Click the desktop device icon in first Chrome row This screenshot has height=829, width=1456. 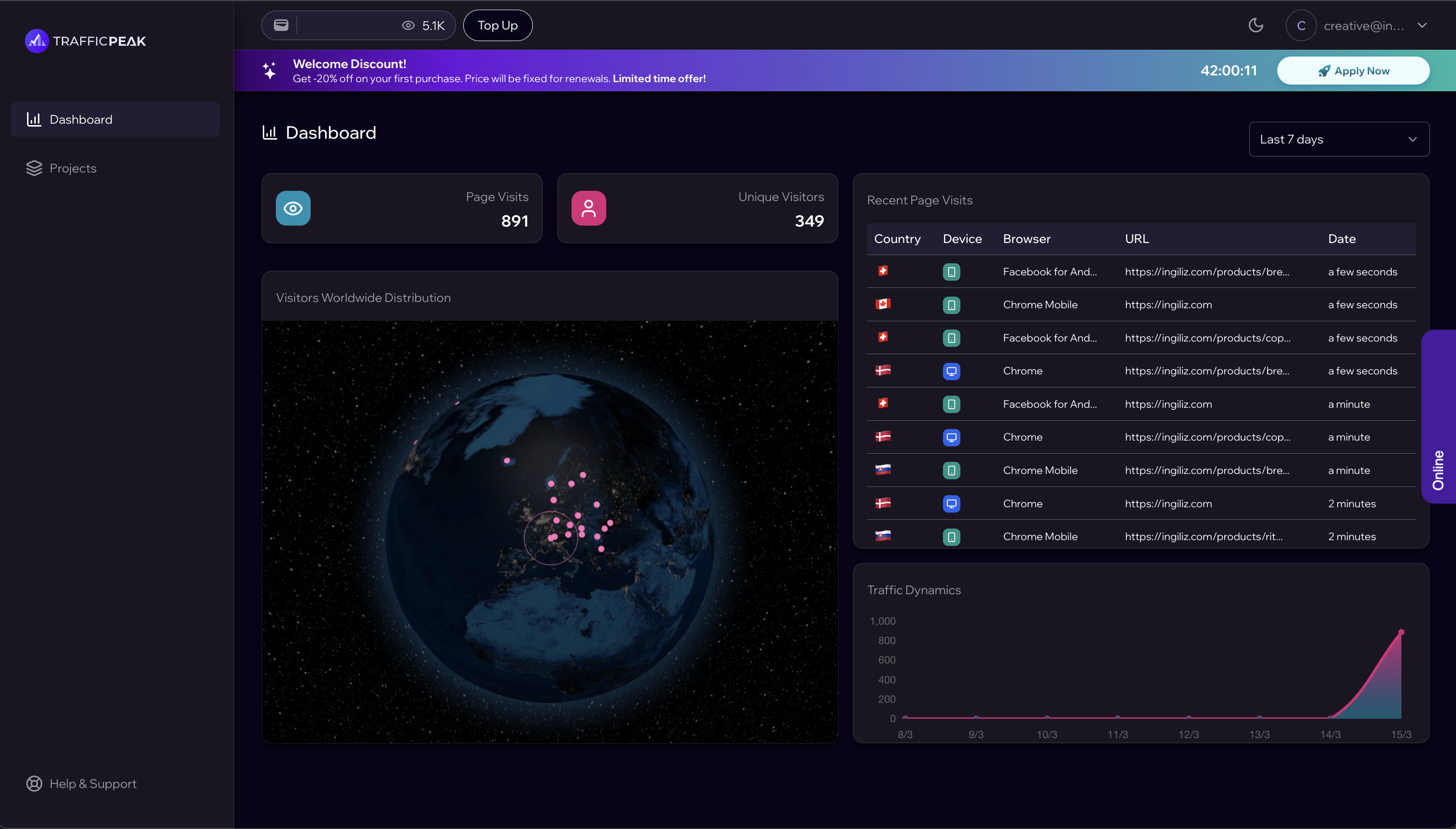click(951, 371)
